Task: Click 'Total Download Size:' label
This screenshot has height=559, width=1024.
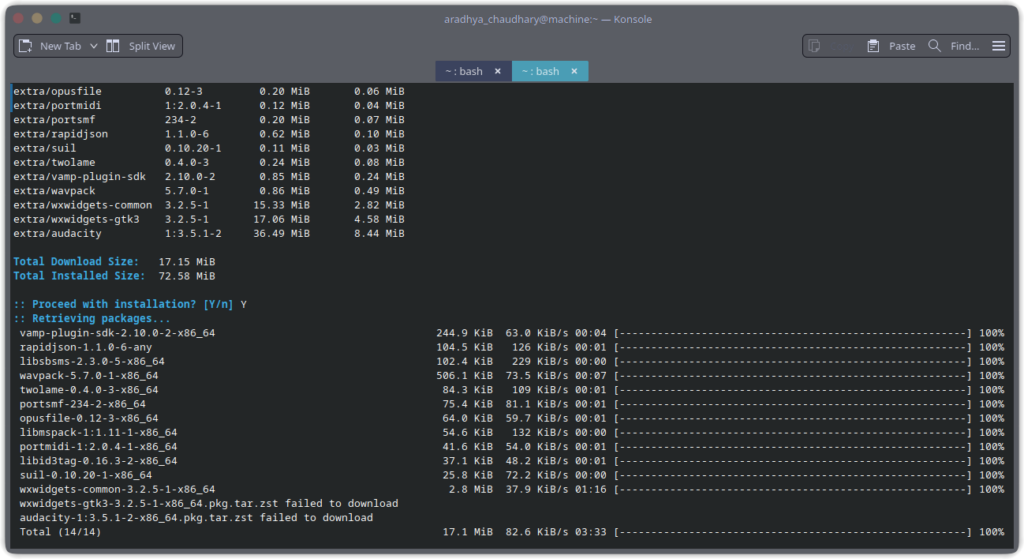Action: pyautogui.click(x=76, y=262)
